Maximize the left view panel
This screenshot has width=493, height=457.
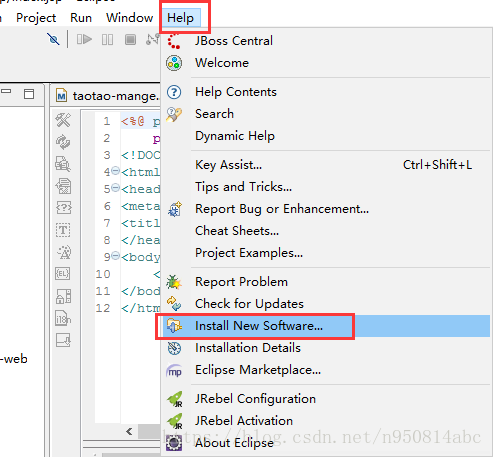click(29, 94)
